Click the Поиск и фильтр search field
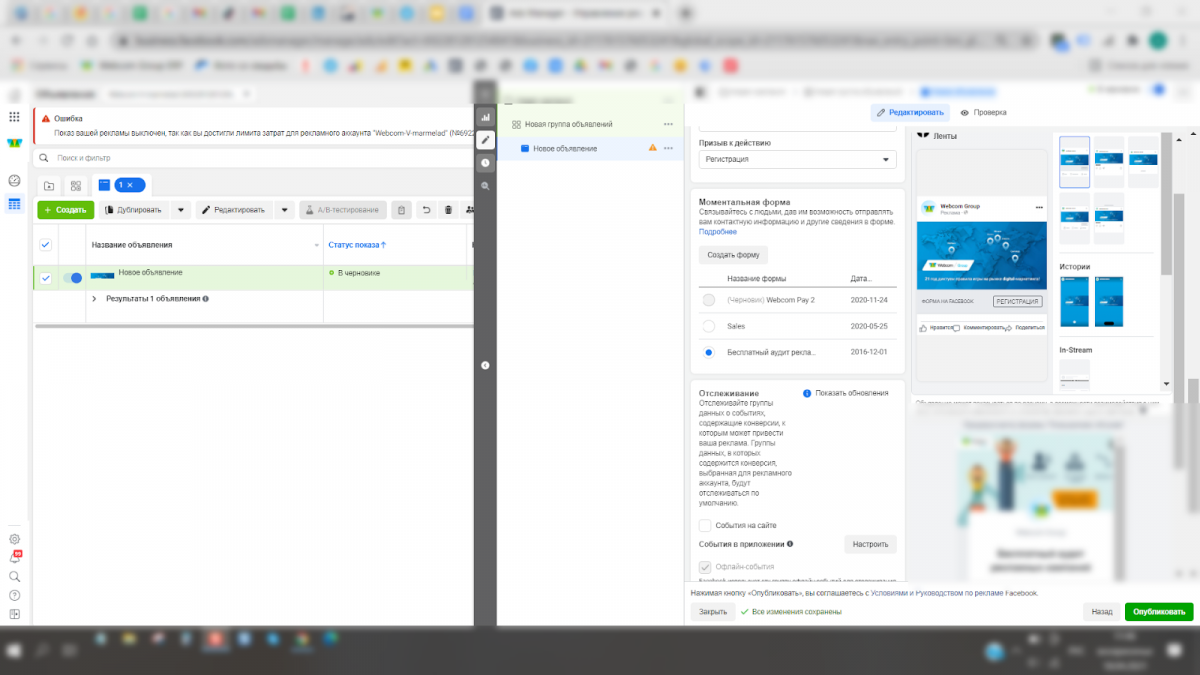Image resolution: width=1200 pixels, height=675 pixels. coord(250,158)
